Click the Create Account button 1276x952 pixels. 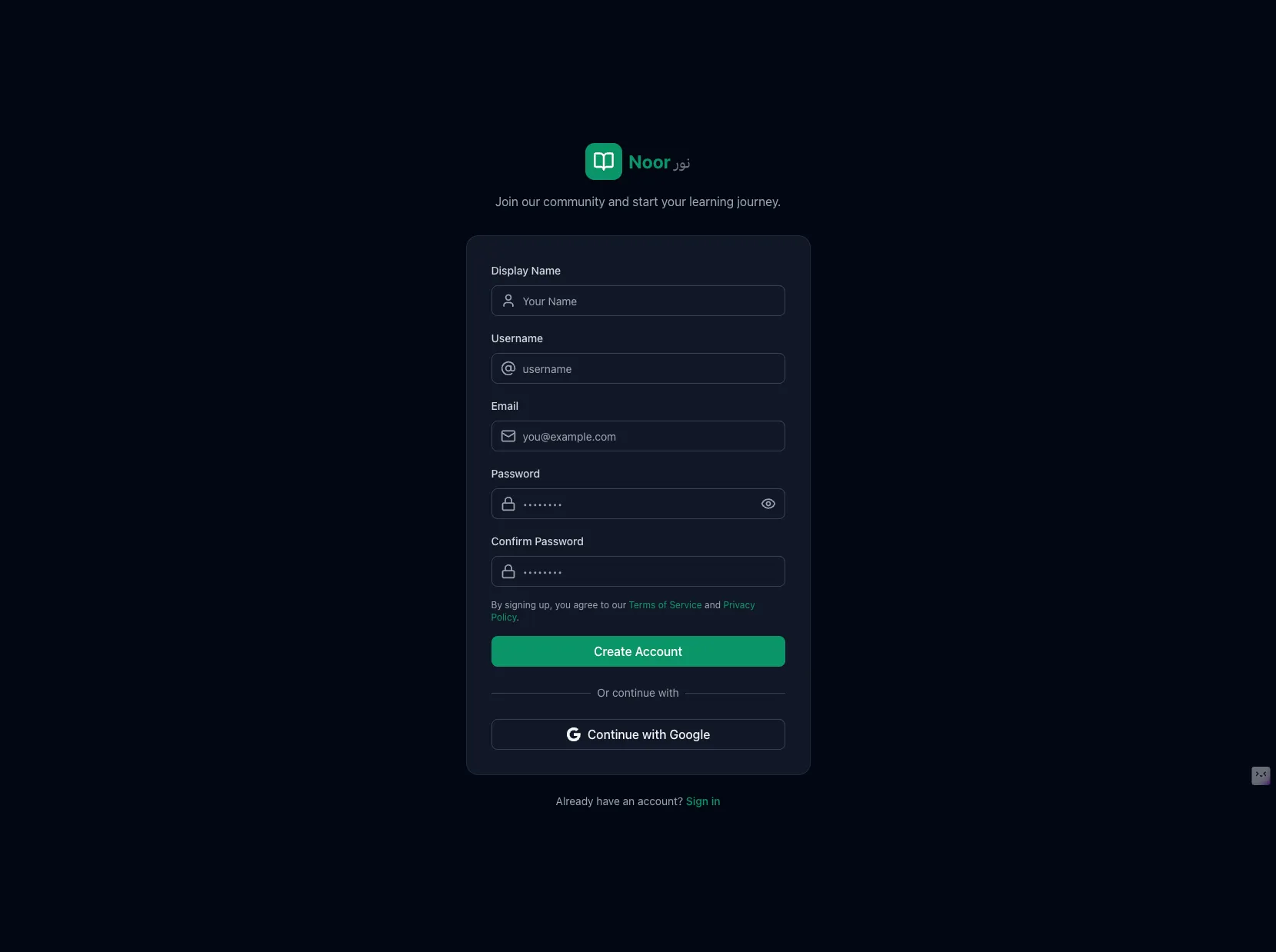point(638,651)
